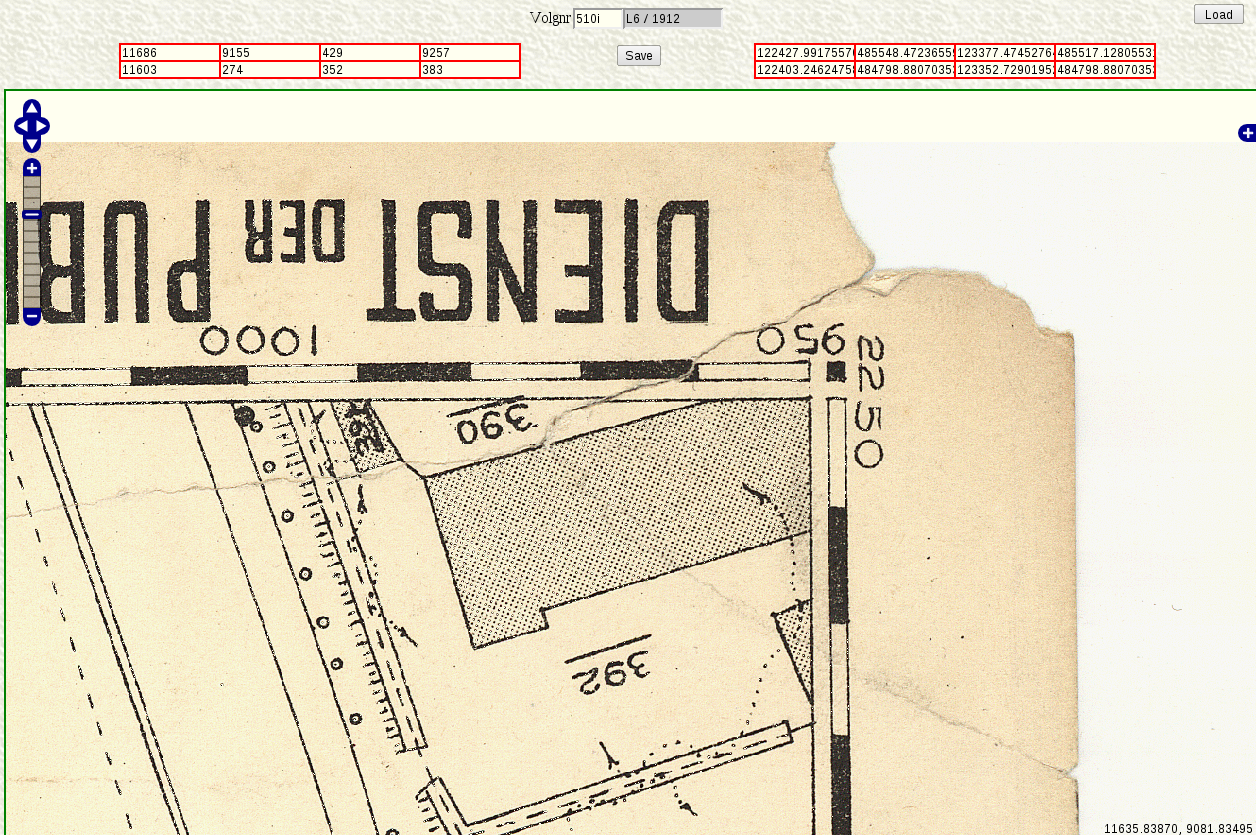Focus the coordinate cell starting 123377.47
1256x835 pixels.
tap(1005, 53)
